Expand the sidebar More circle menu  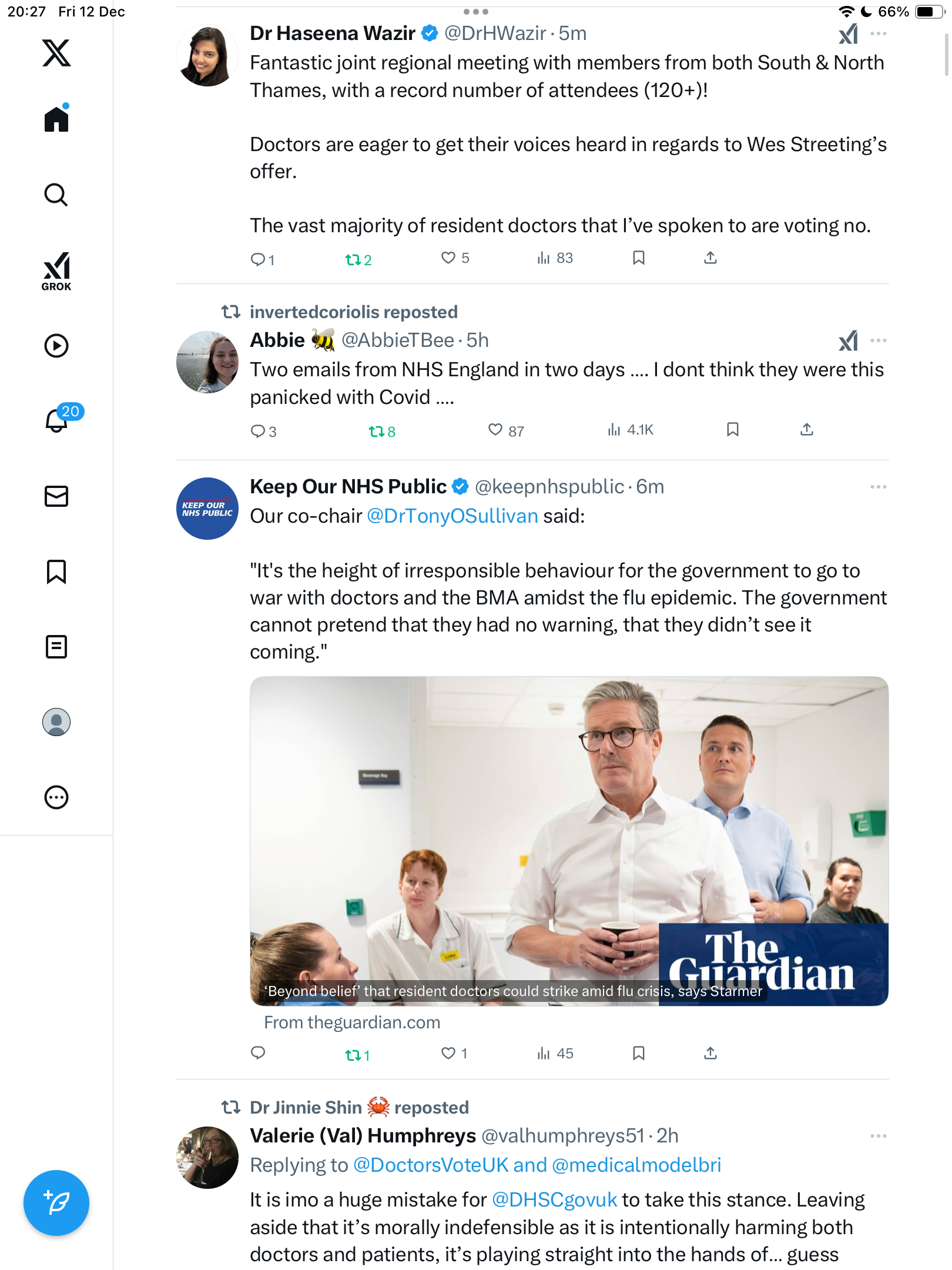coord(56,797)
